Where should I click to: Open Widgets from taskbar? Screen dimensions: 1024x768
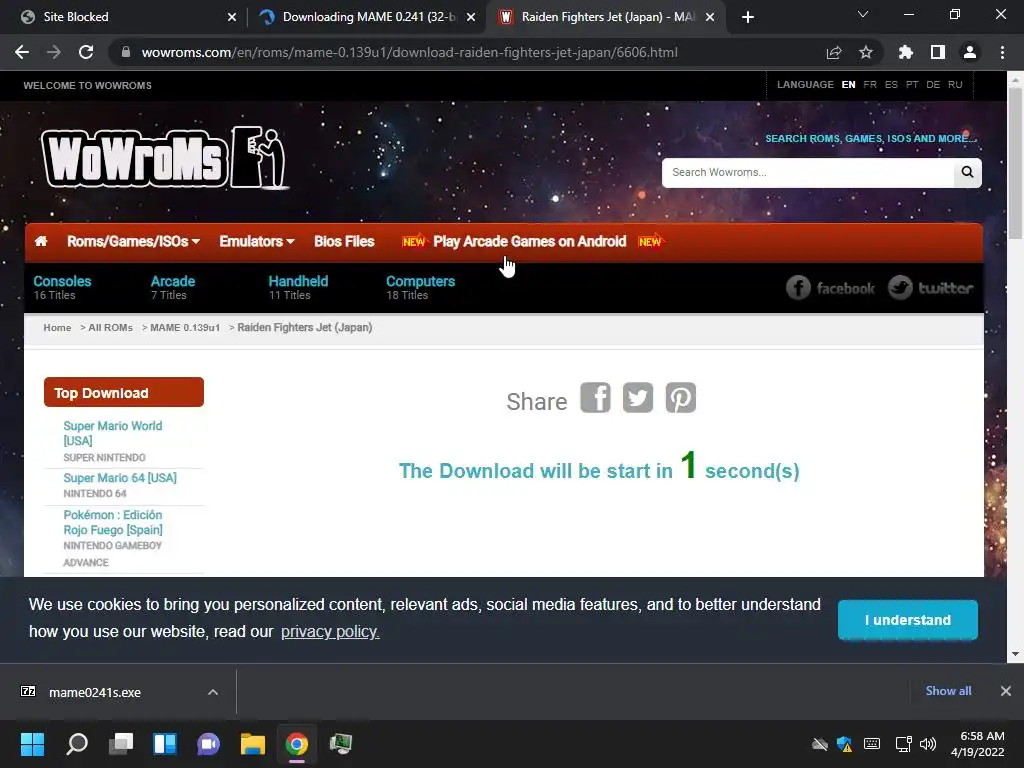[x=165, y=744]
